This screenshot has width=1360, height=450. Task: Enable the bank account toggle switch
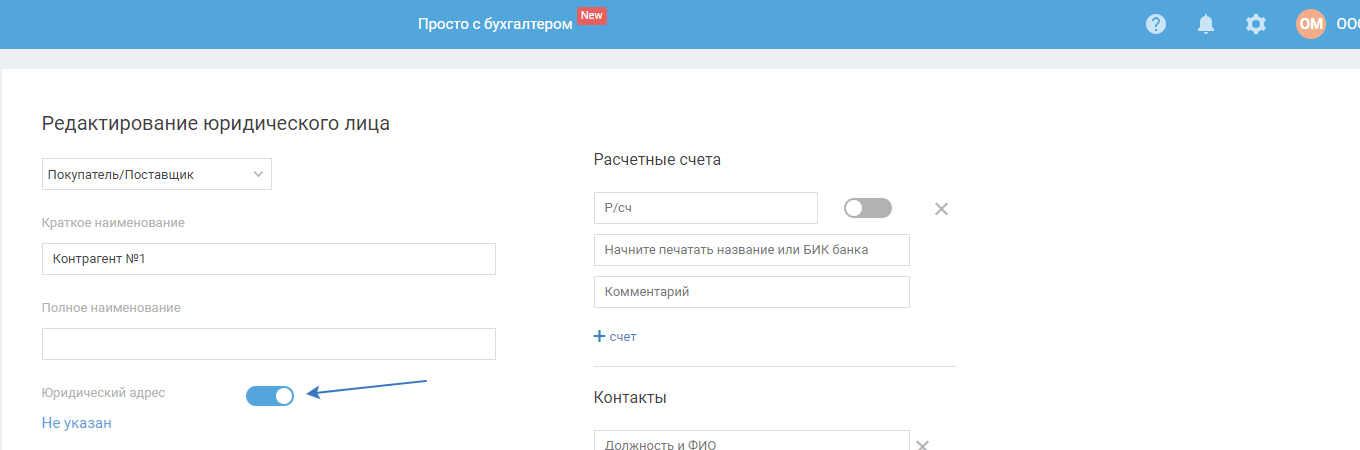867,208
